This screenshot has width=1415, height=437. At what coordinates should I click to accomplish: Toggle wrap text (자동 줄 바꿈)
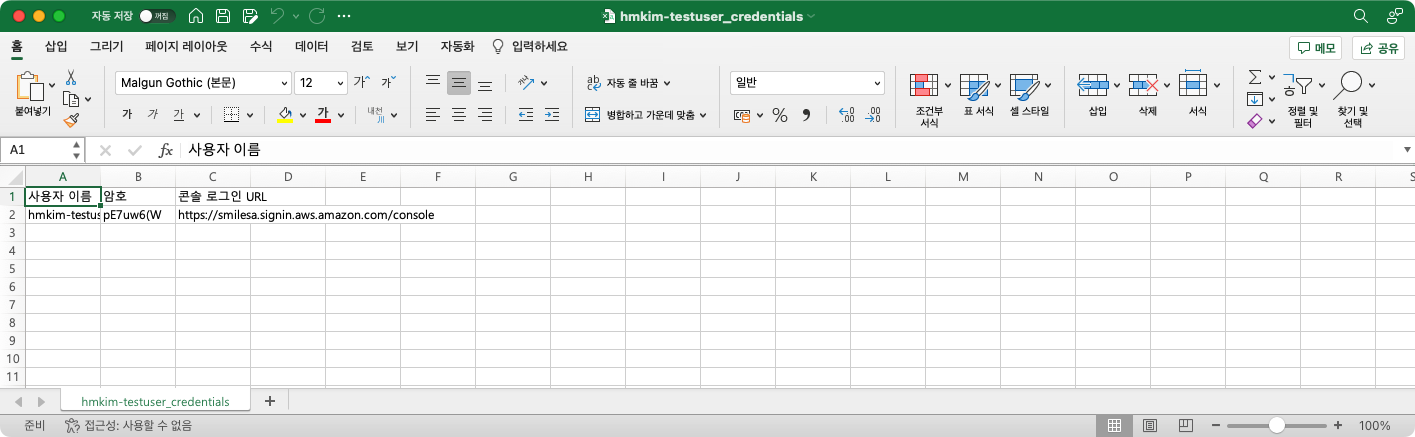(628, 83)
